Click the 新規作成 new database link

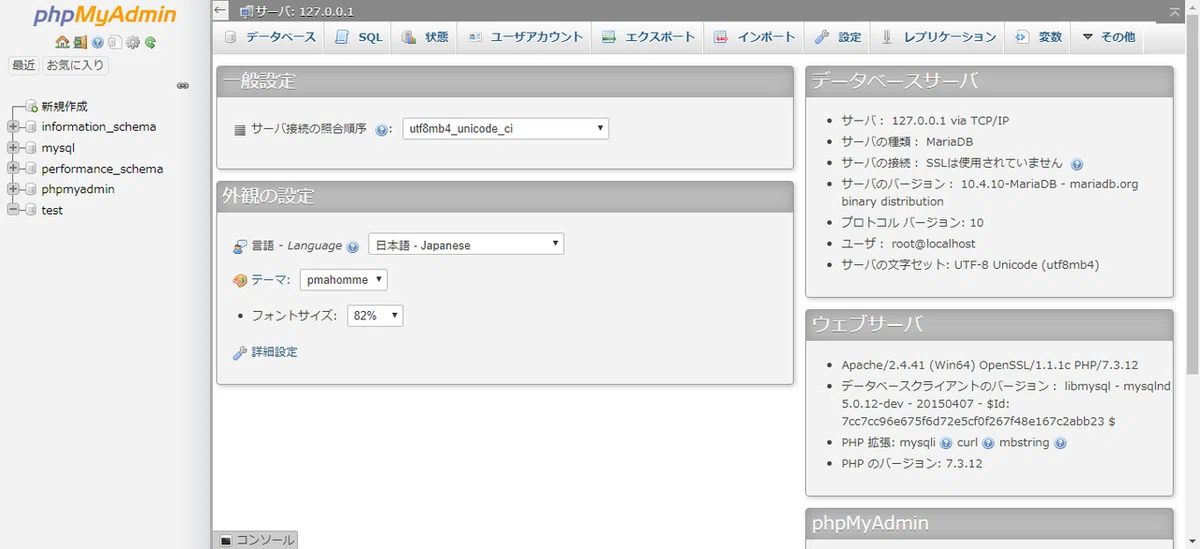click(x=65, y=106)
